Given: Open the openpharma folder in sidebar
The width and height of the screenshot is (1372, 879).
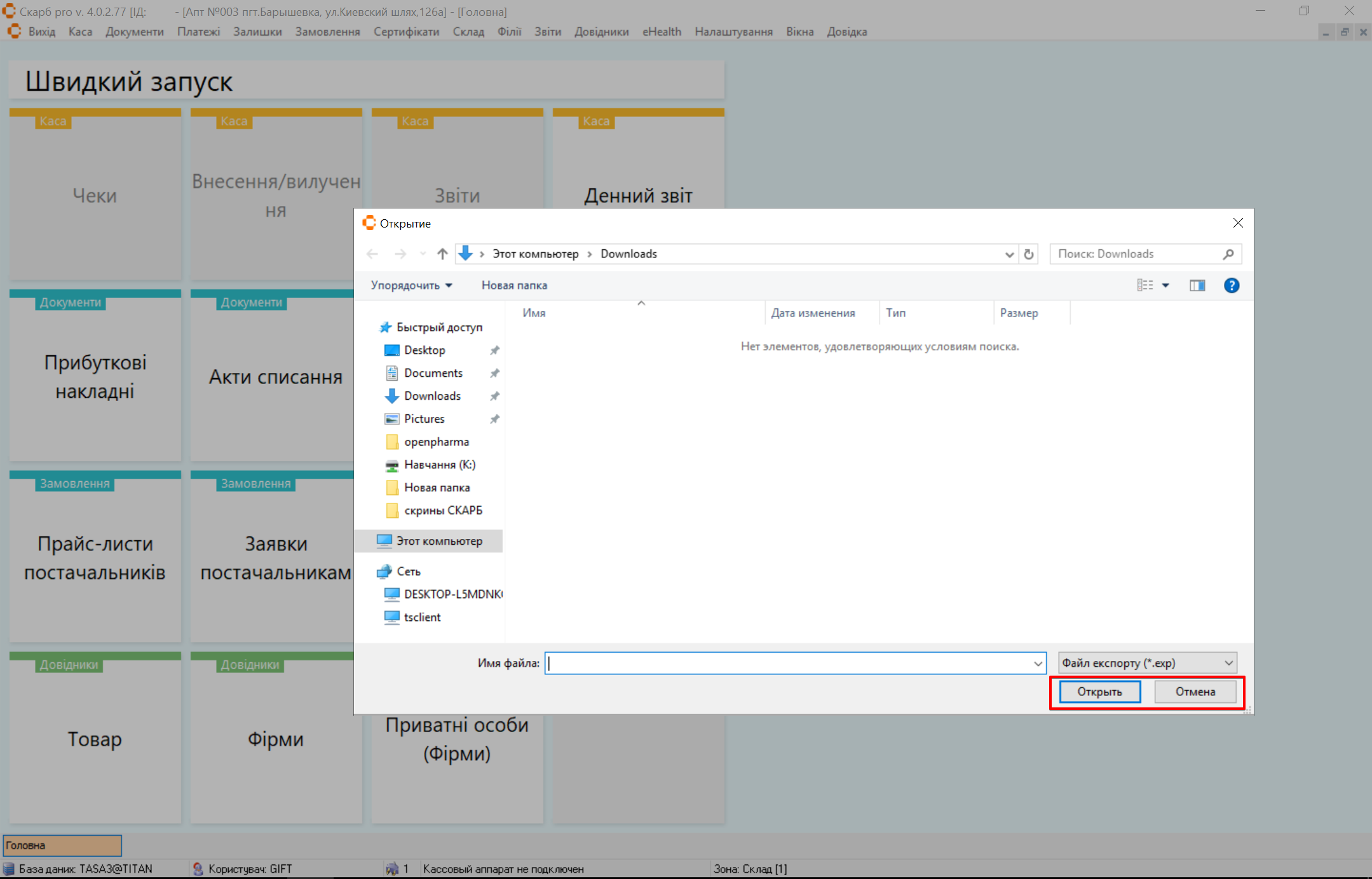Looking at the screenshot, I should coord(436,442).
